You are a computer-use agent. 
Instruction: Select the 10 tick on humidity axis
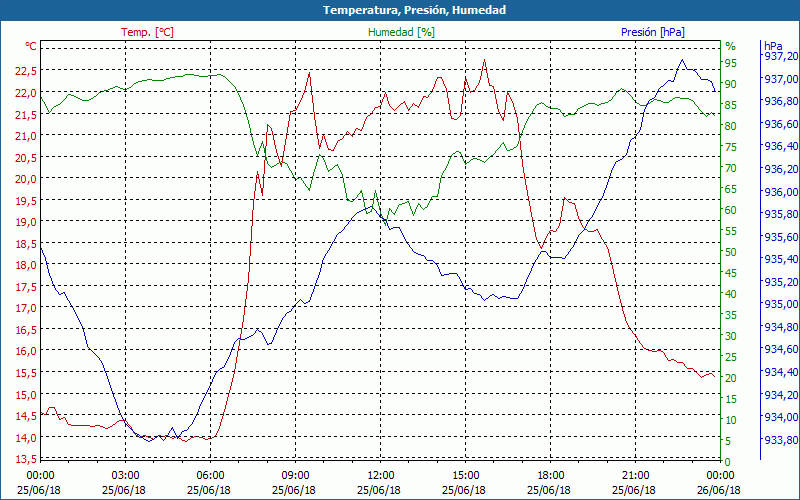click(731, 420)
